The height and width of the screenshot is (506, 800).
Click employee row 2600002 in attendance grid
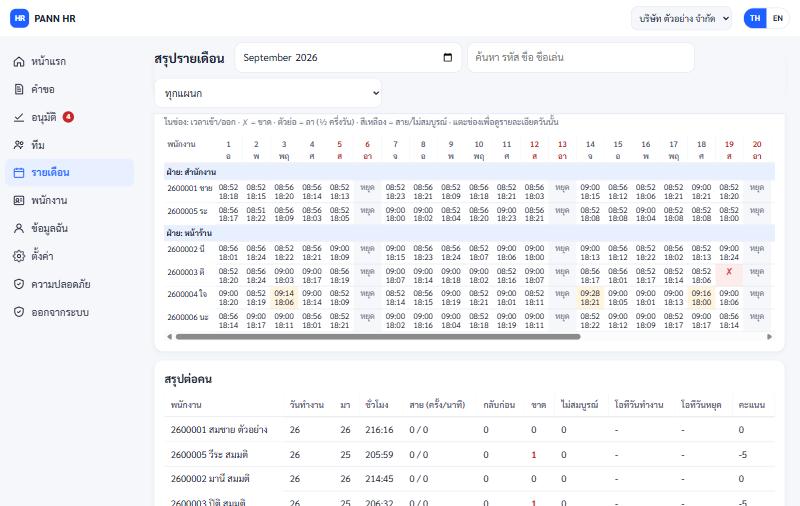(469, 253)
